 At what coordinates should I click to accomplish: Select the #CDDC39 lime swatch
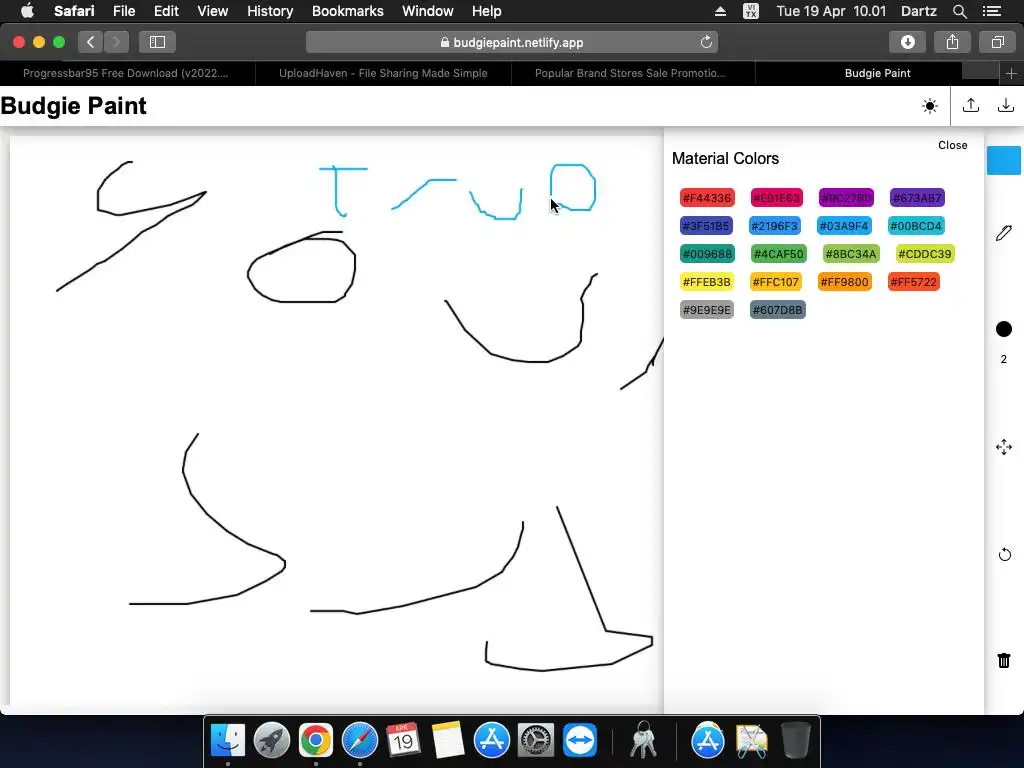click(925, 254)
